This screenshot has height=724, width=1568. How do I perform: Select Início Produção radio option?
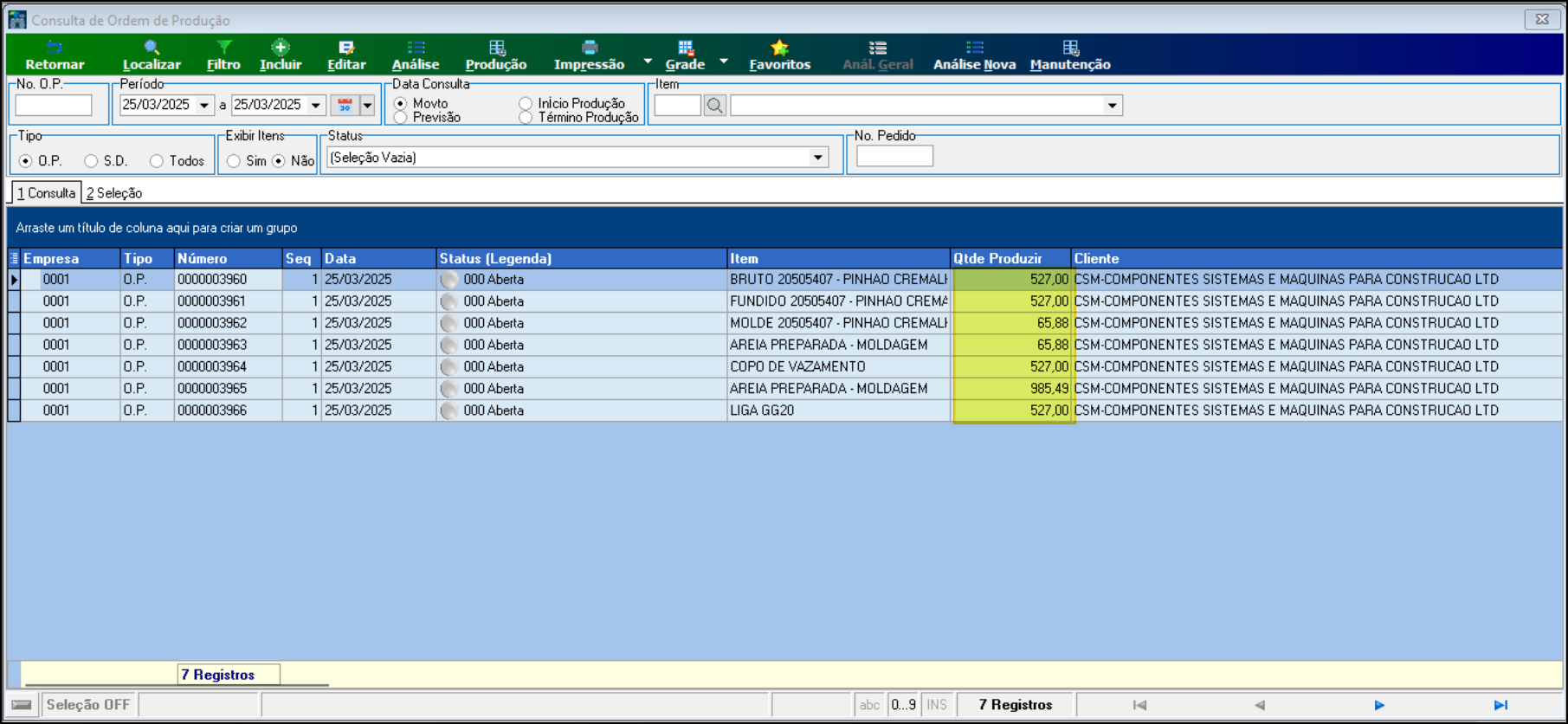click(x=526, y=103)
